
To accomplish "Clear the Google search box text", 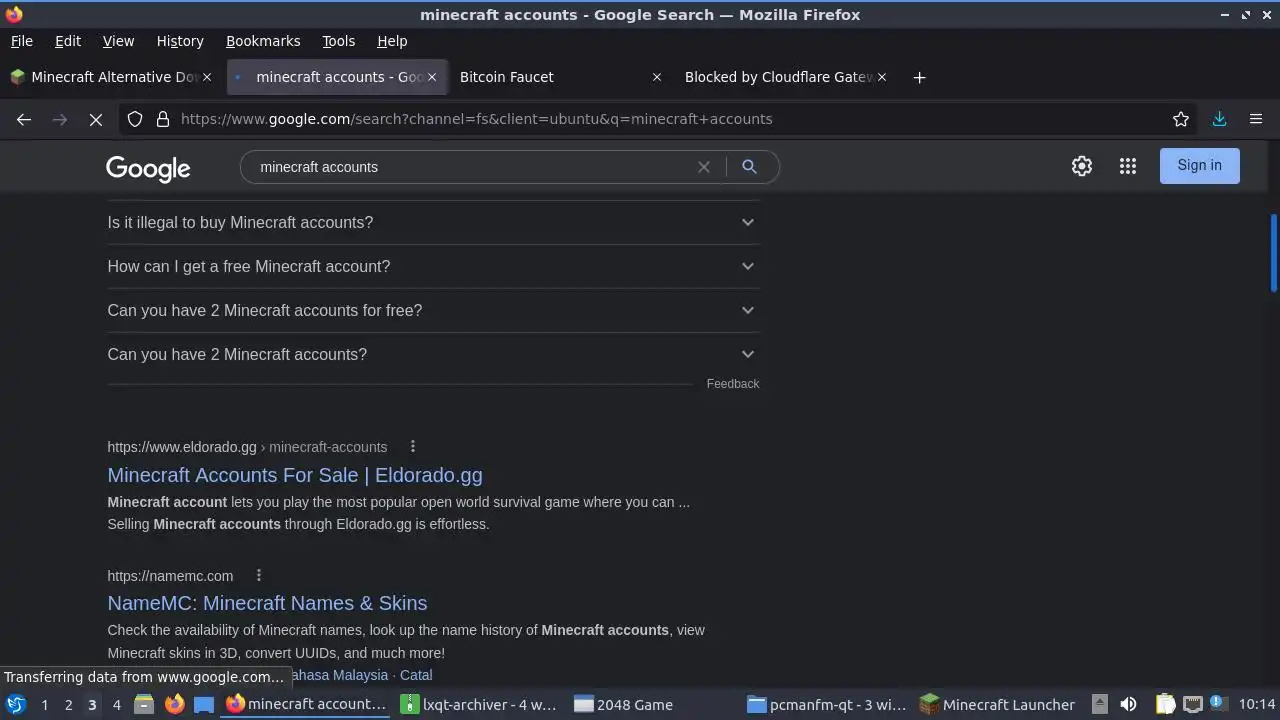I will pyautogui.click(x=704, y=167).
